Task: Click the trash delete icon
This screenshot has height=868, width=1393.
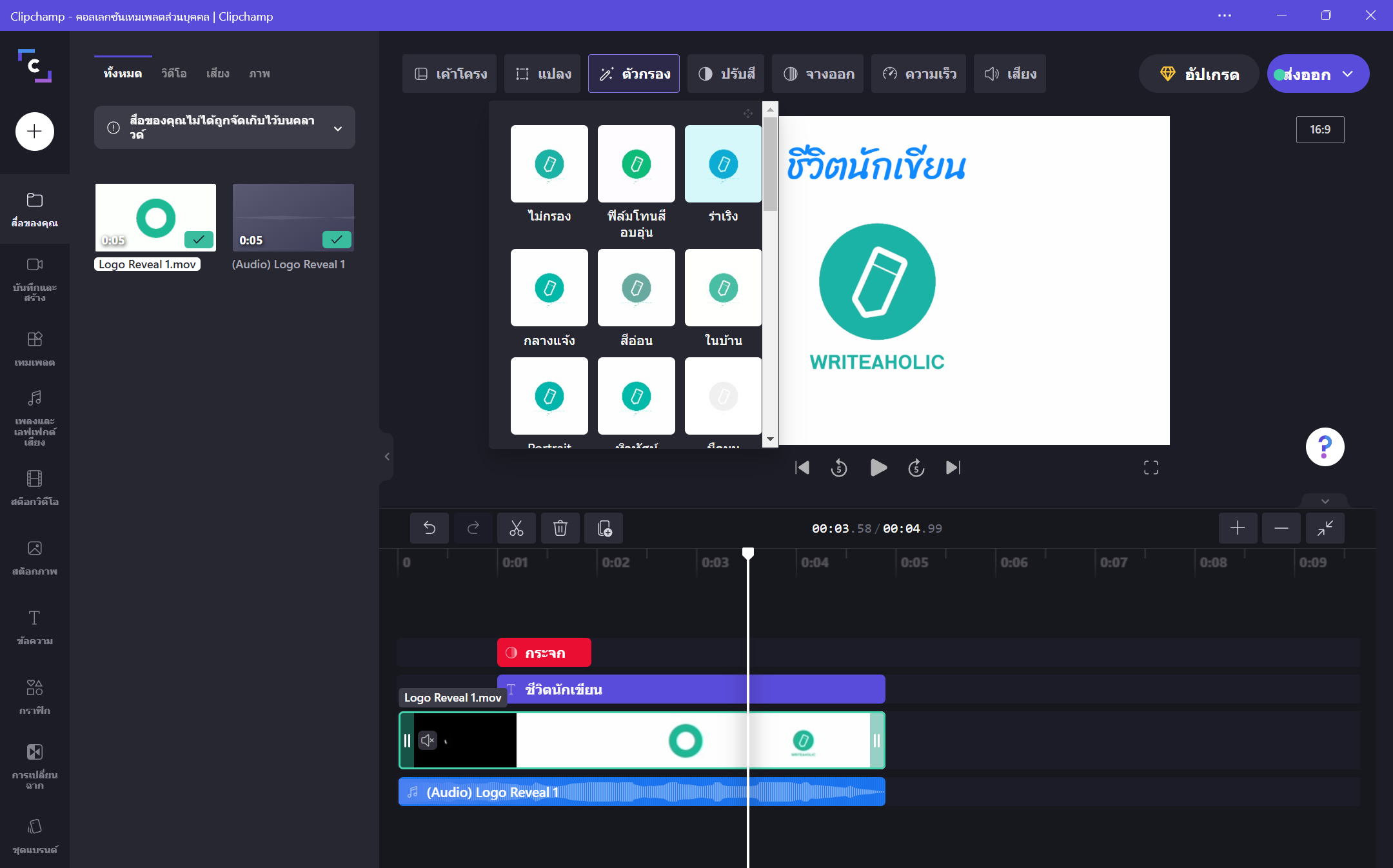Action: (560, 528)
